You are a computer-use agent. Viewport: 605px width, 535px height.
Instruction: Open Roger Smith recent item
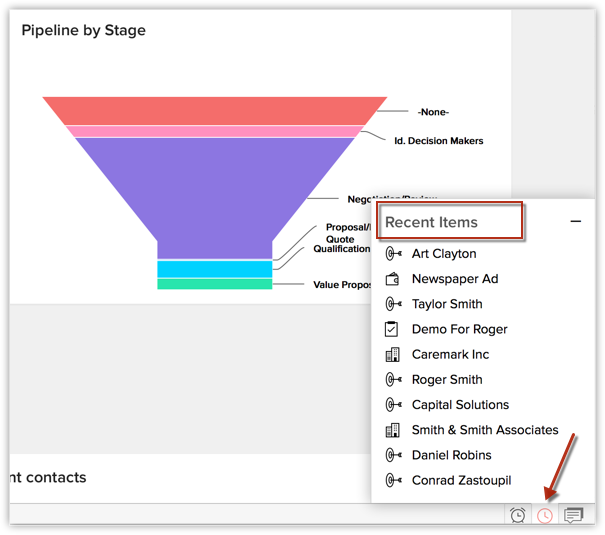point(447,380)
